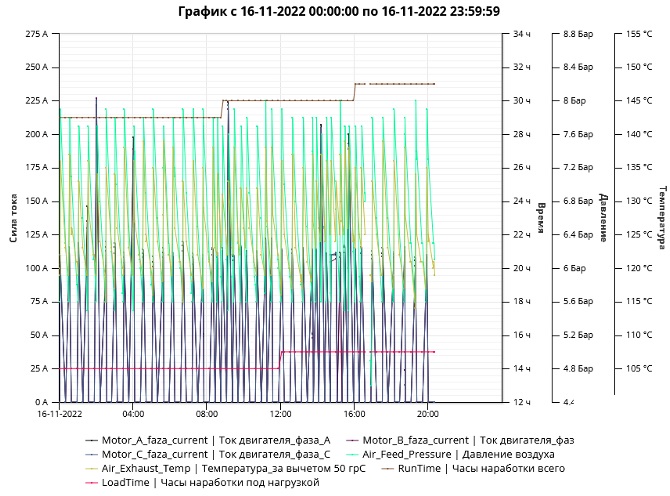Click the 200 A axis label
The image size is (670, 496).
36,134
